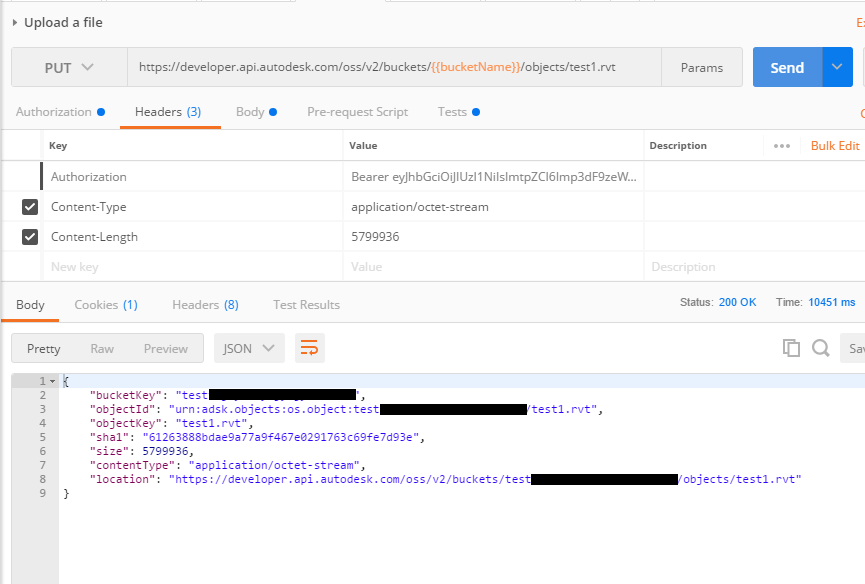Open the response Headers (8) tab

tap(205, 305)
